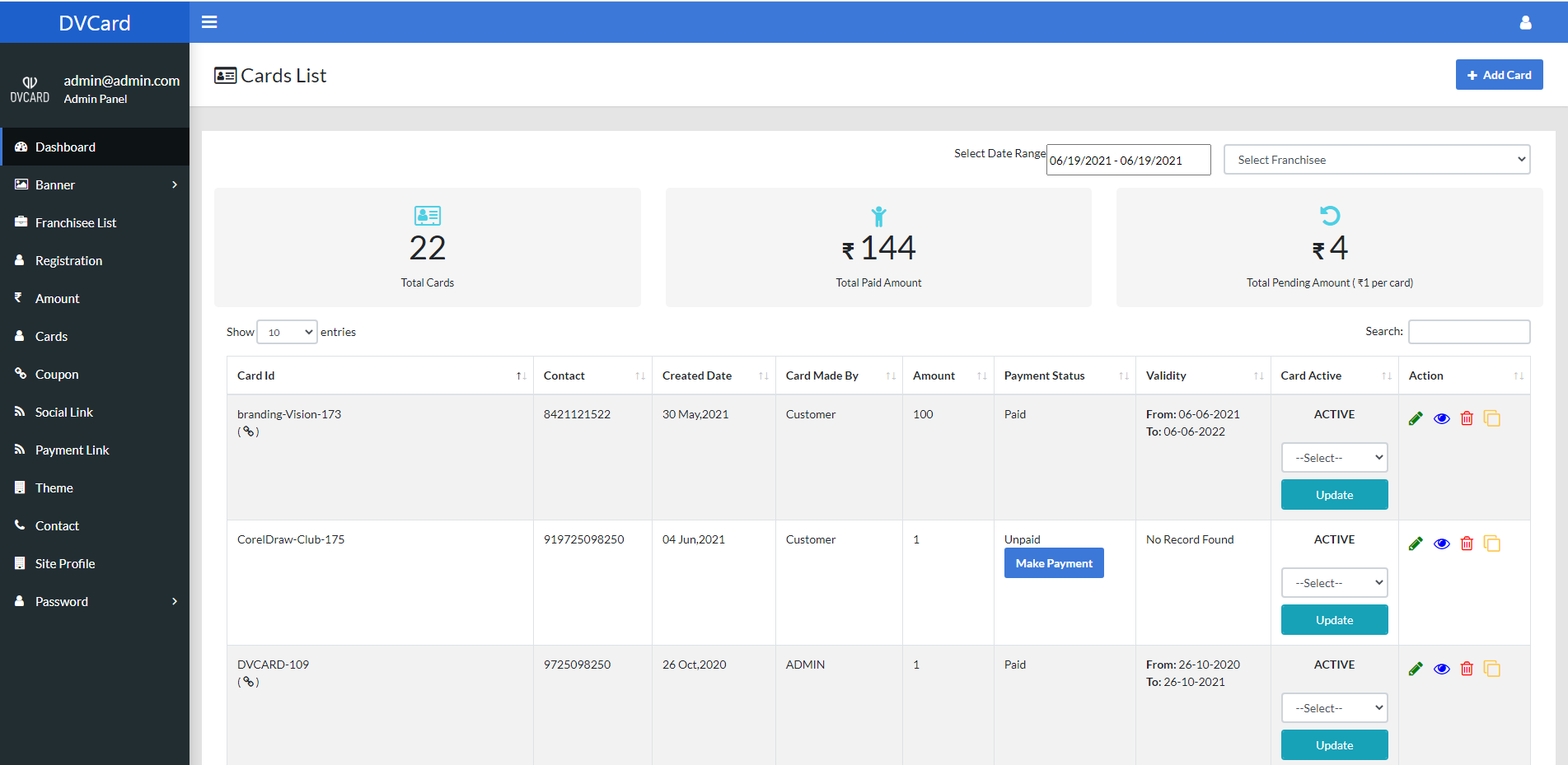Delete branding-Vision-173 with trash icon
This screenshot has width=1568, height=765.
(x=1467, y=418)
